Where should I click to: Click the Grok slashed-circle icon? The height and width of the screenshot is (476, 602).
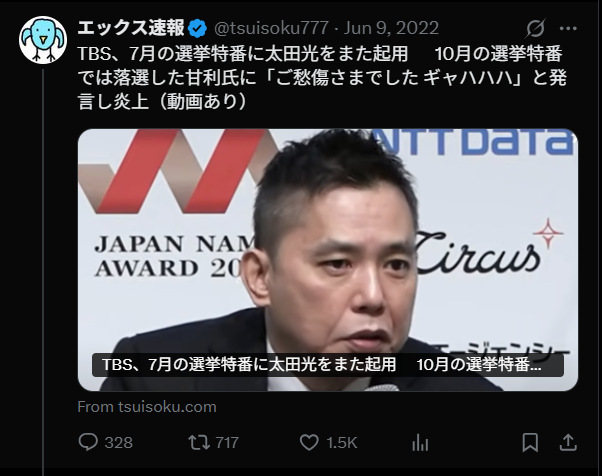(x=535, y=28)
